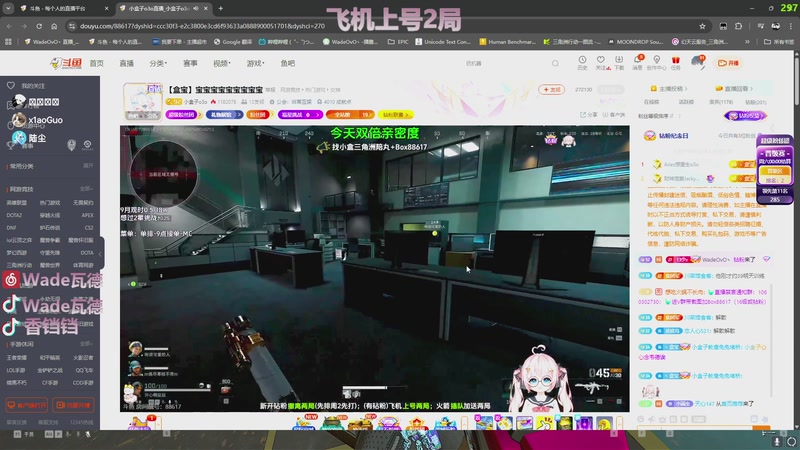Expand 手游休闲 with its 全部 link
This screenshot has height=450, width=800.
pos(86,344)
